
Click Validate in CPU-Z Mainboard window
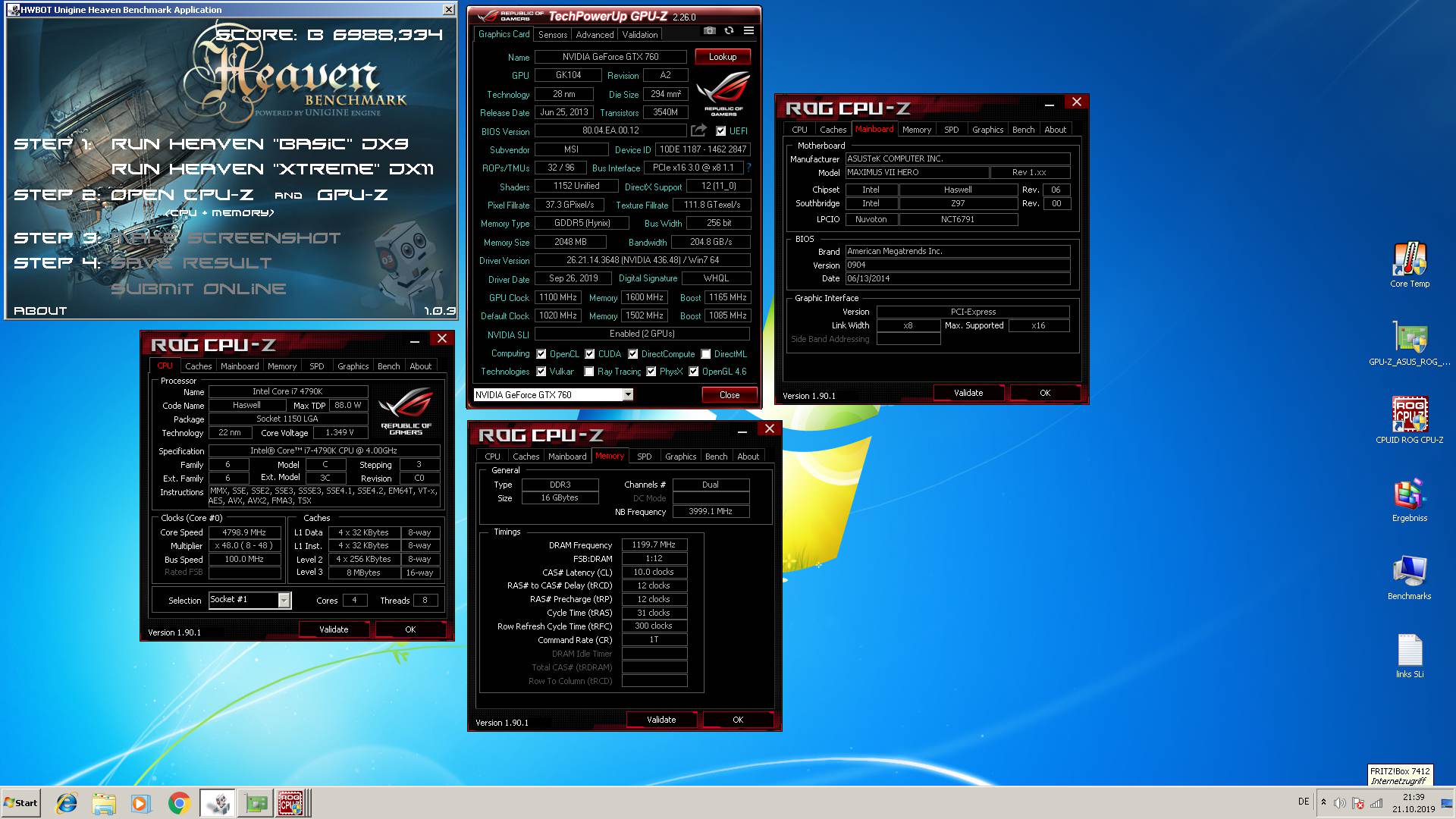pyautogui.click(x=968, y=393)
